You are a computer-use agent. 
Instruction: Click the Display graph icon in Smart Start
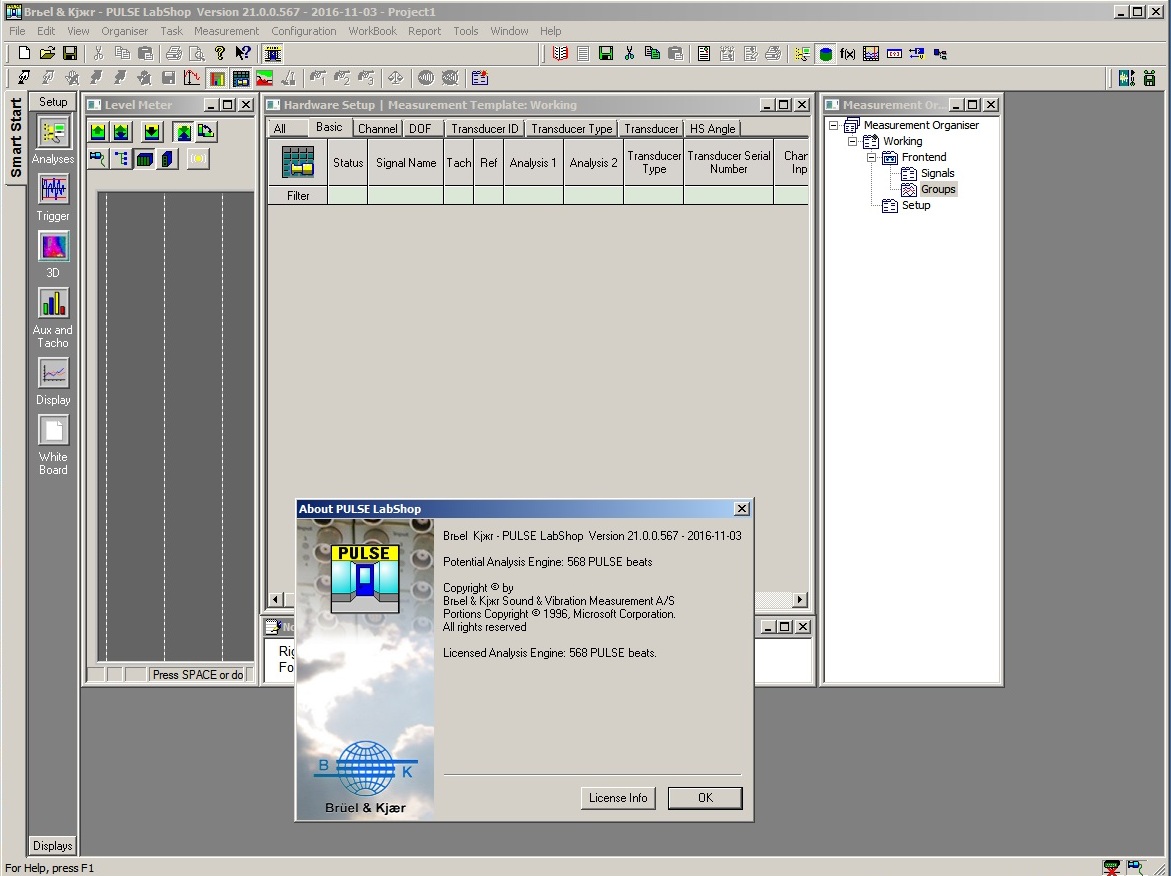53,373
